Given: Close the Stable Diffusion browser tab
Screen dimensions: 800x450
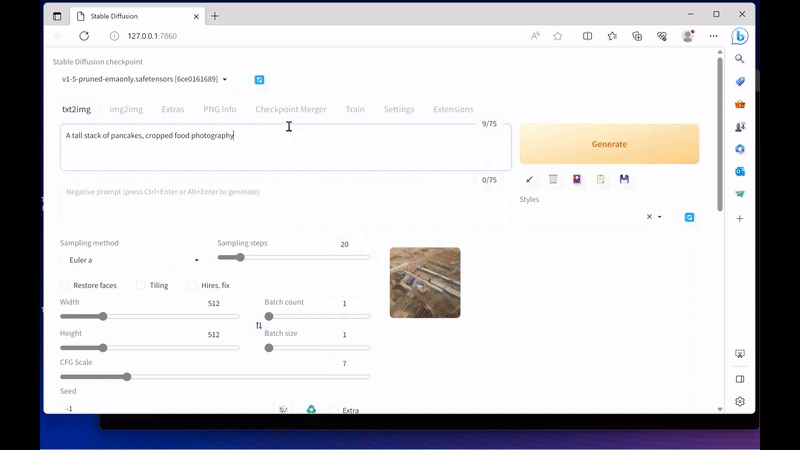Looking at the screenshot, I should (196, 16).
